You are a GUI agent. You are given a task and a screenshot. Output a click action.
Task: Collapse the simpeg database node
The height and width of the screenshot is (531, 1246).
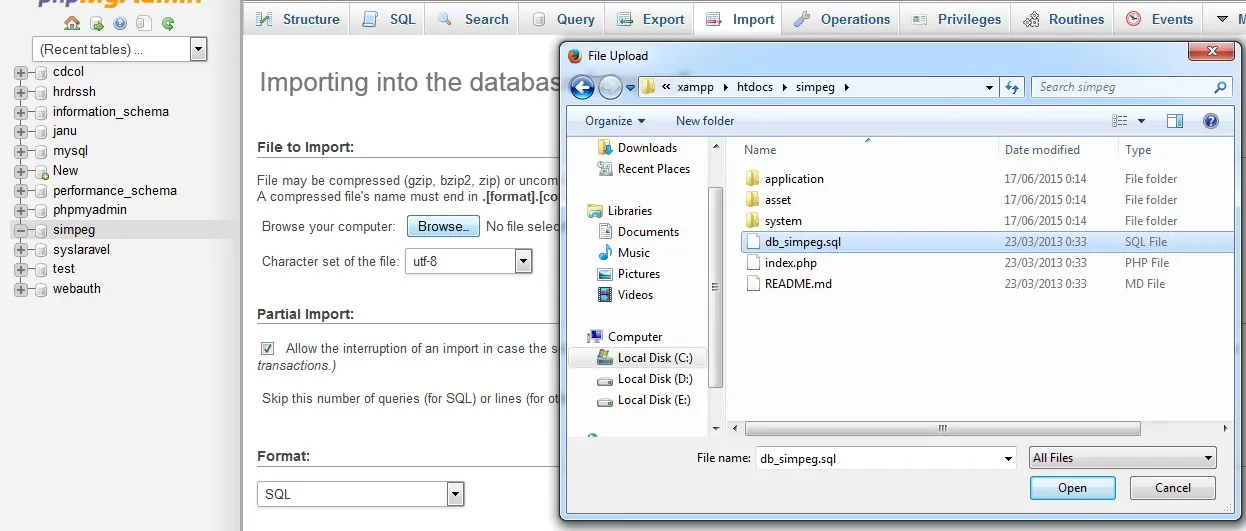20,230
